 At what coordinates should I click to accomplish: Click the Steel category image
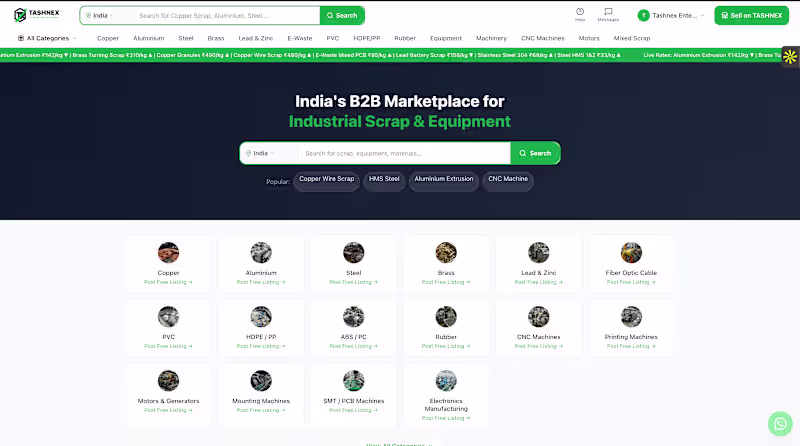point(354,253)
